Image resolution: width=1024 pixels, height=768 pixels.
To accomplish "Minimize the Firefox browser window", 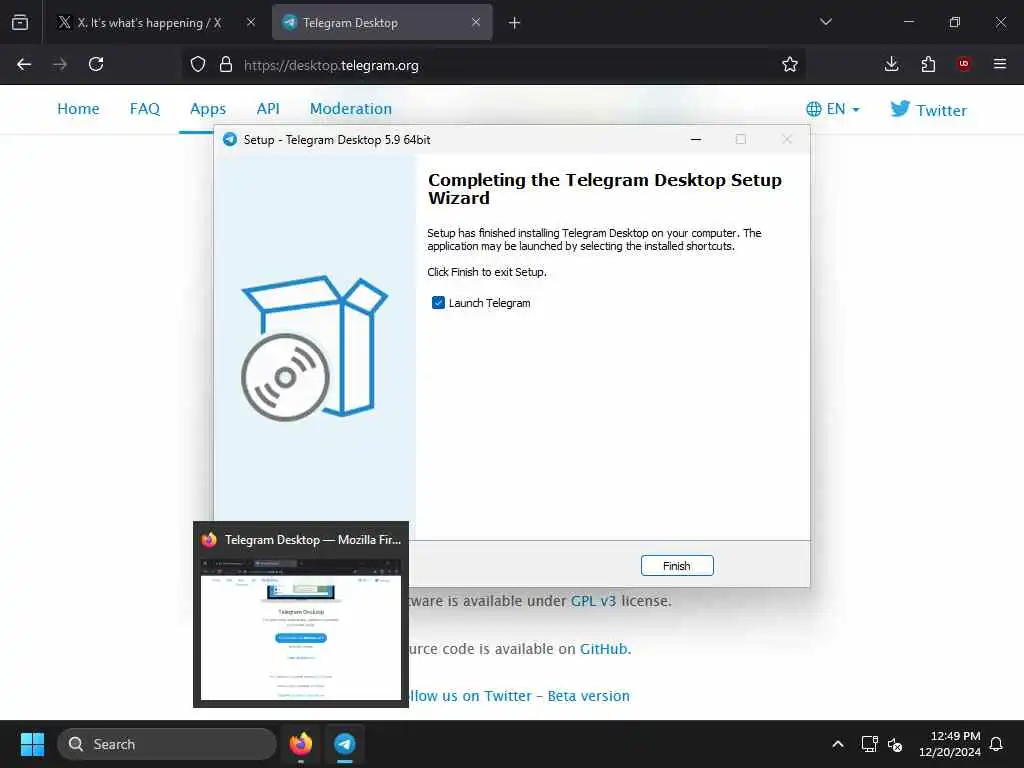I will click(x=908, y=22).
